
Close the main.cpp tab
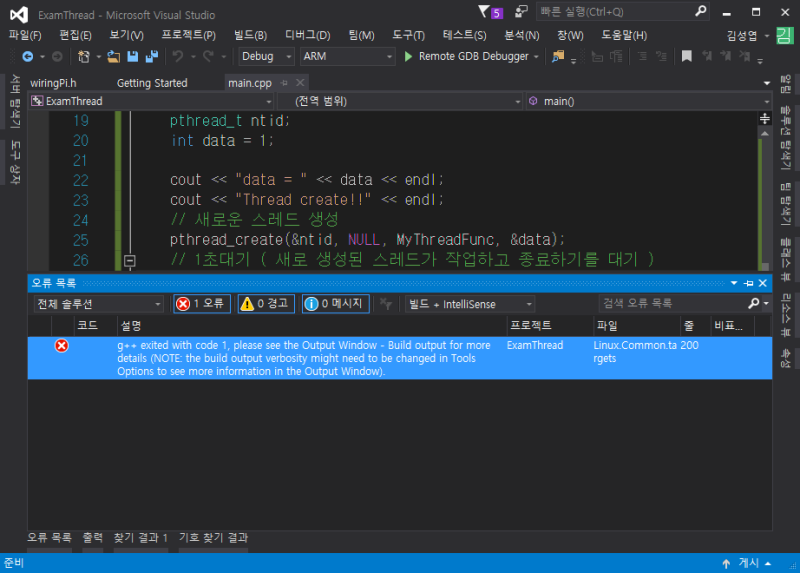tap(300, 83)
